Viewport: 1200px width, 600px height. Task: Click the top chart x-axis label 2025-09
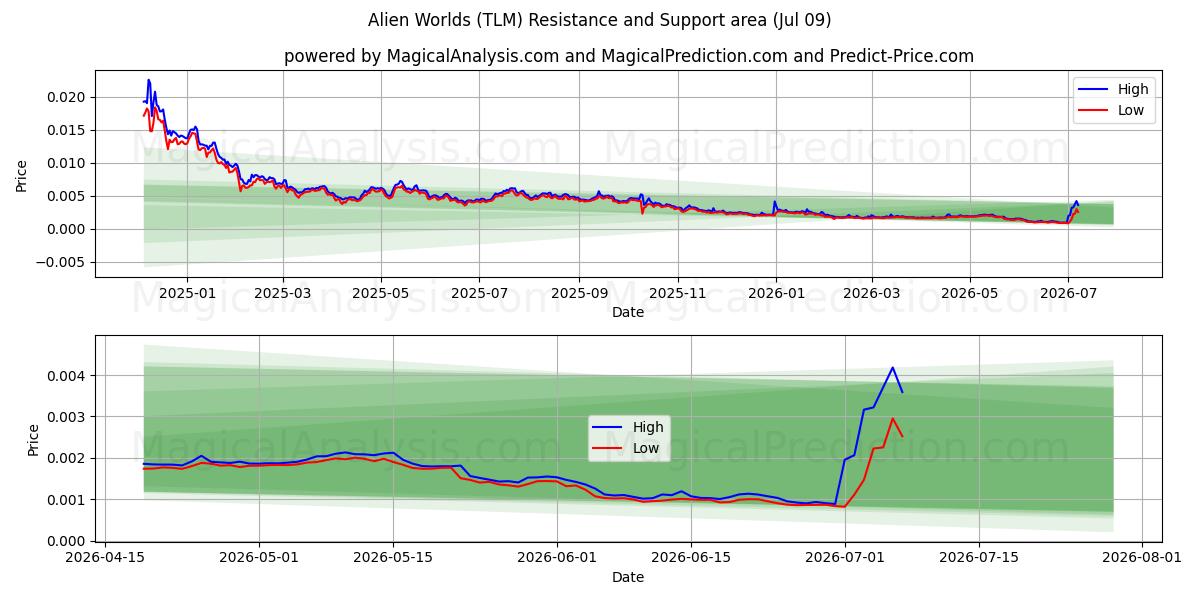[579, 294]
